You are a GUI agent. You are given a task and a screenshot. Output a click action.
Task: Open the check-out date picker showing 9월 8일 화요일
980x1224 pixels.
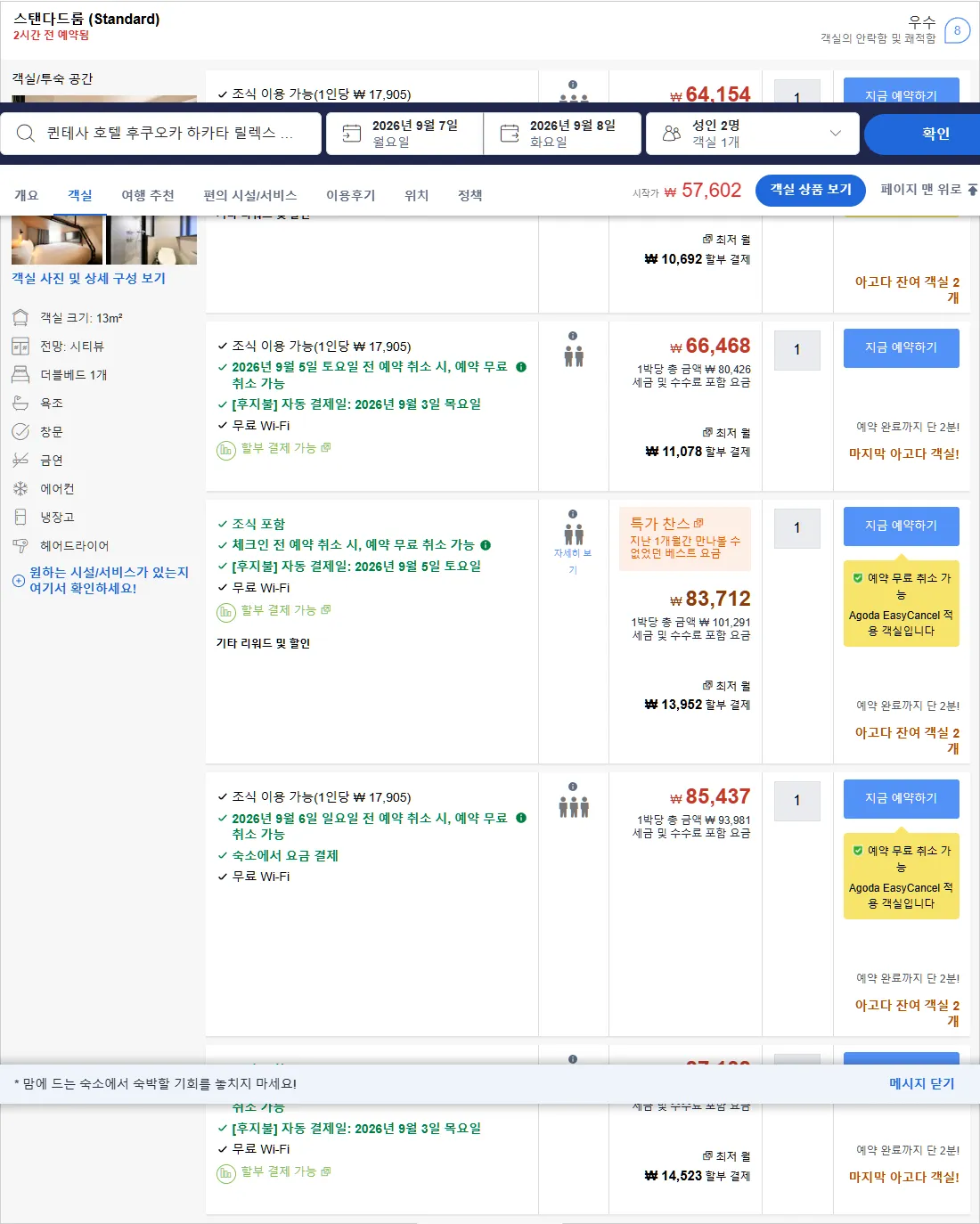(x=562, y=134)
